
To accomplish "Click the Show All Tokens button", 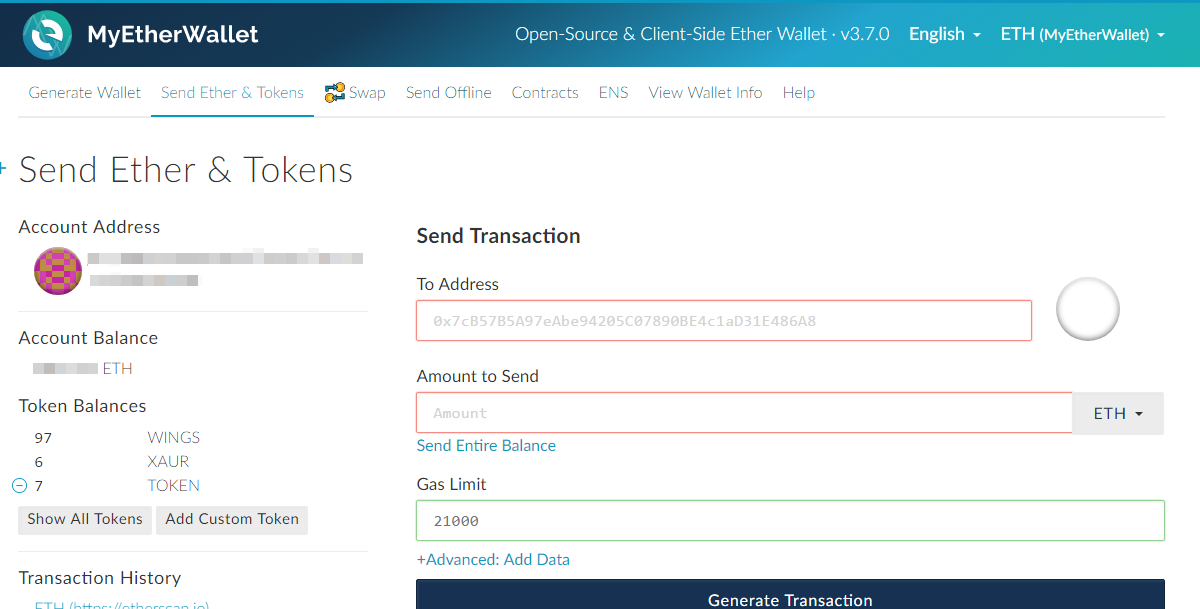I will point(85,519).
